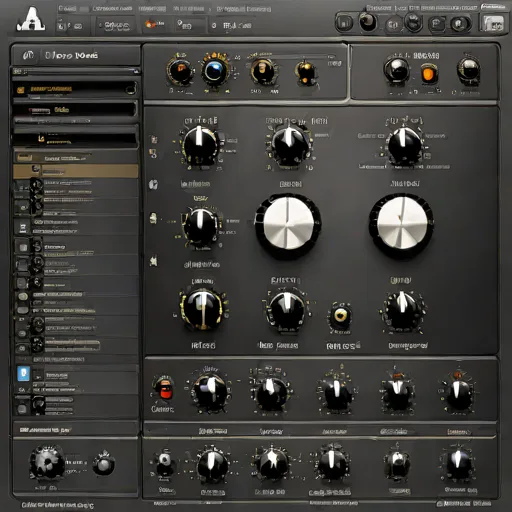Click the small gold-centered jack between the lower knobs

(x=340, y=315)
